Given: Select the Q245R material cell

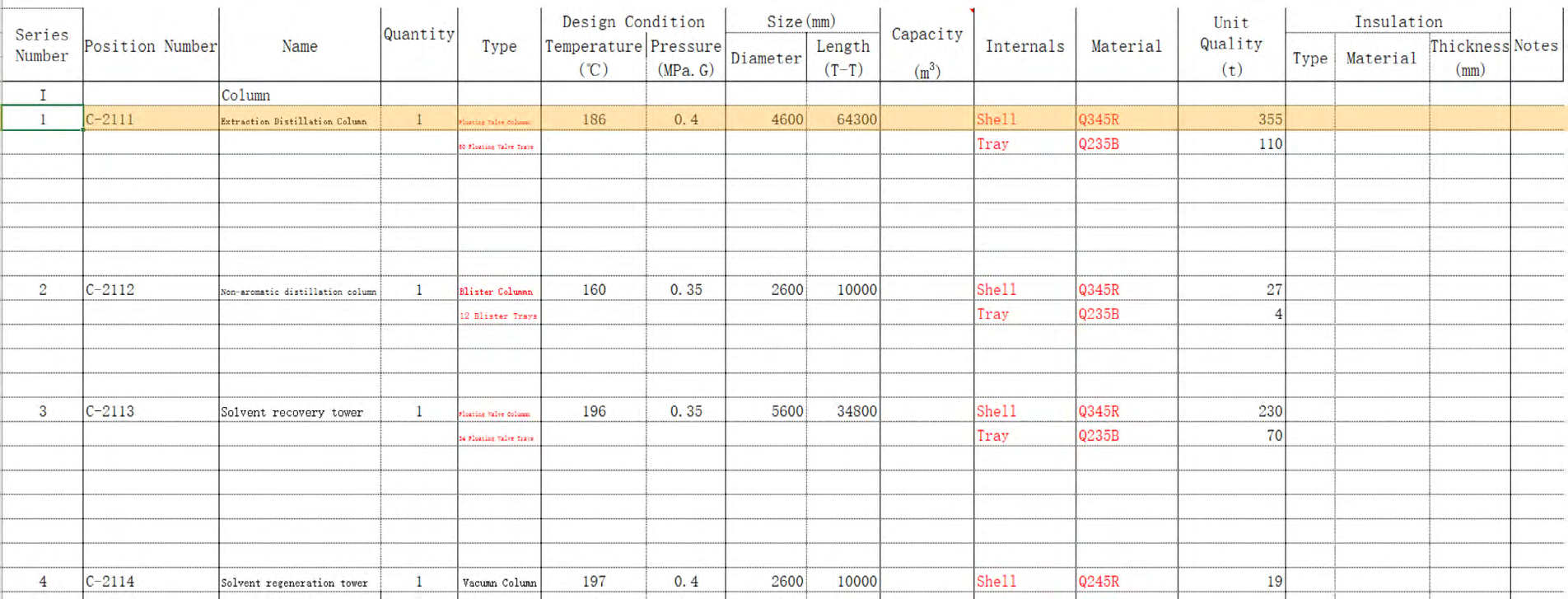Looking at the screenshot, I should [1127, 582].
